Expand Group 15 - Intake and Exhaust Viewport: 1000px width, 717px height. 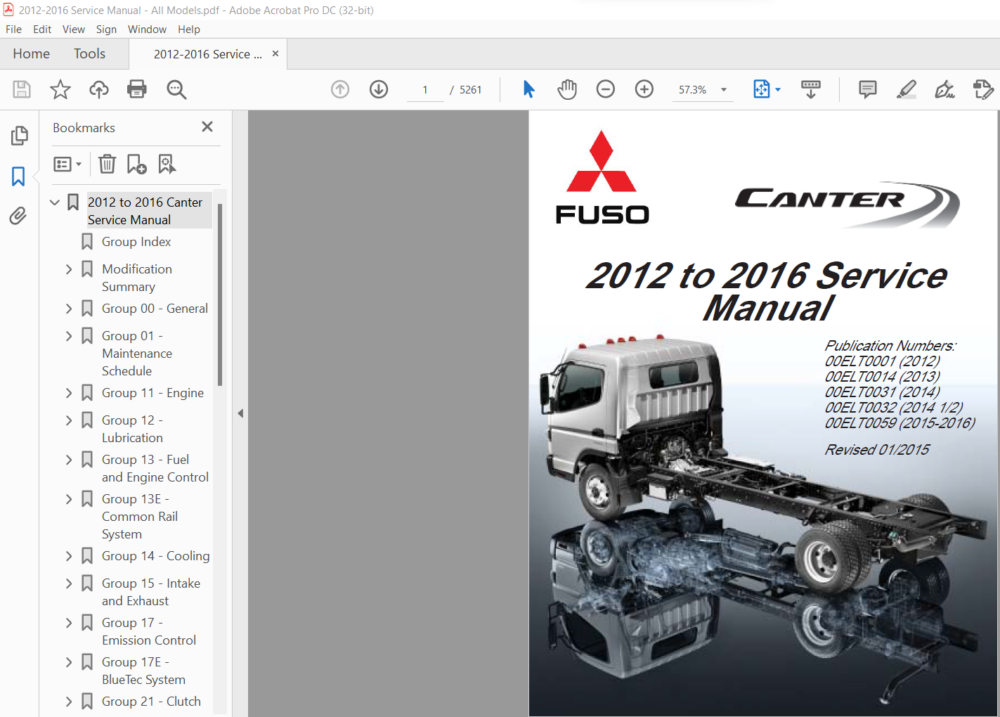pos(69,584)
